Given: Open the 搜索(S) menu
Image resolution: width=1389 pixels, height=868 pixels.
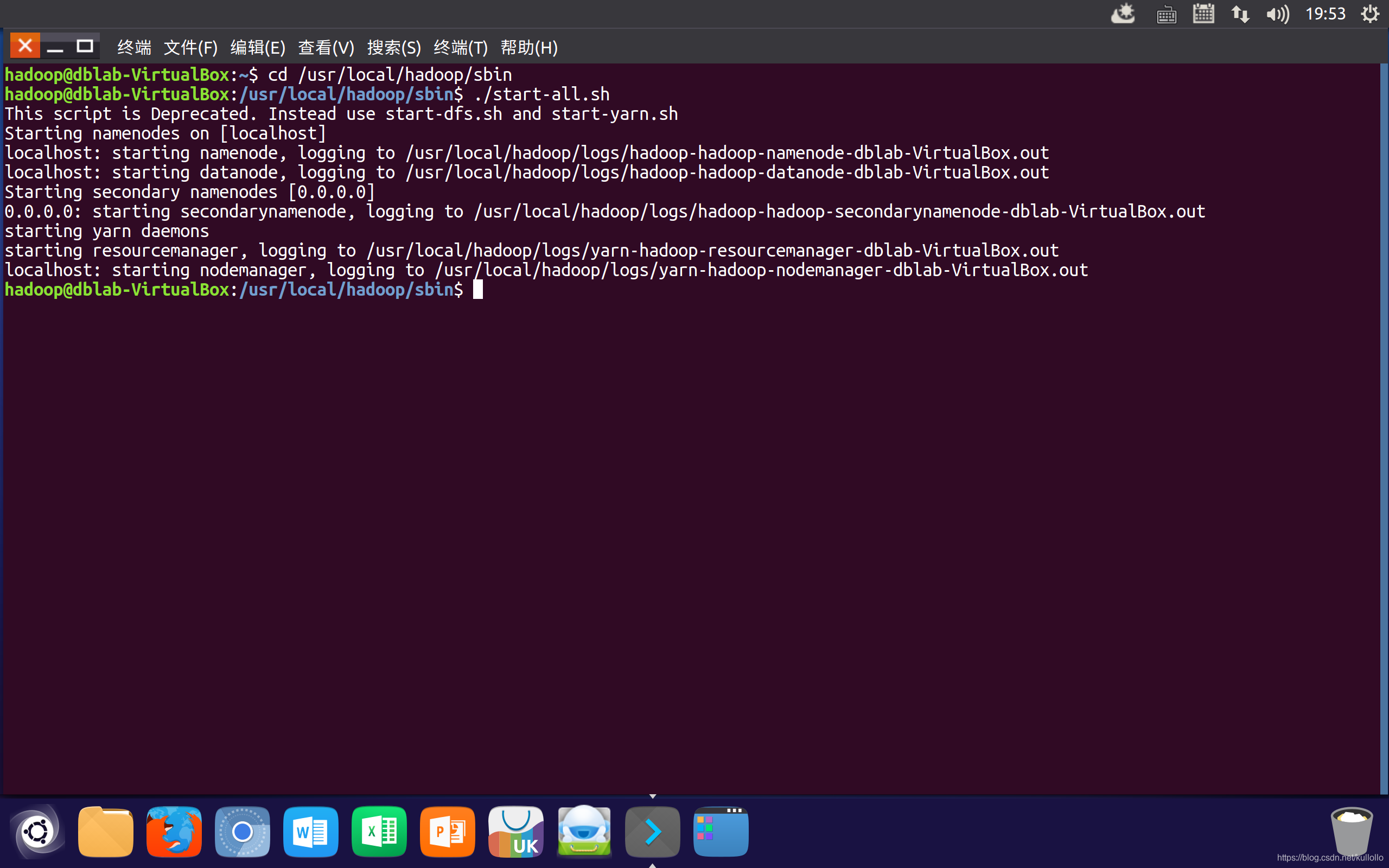Looking at the screenshot, I should click(x=394, y=47).
